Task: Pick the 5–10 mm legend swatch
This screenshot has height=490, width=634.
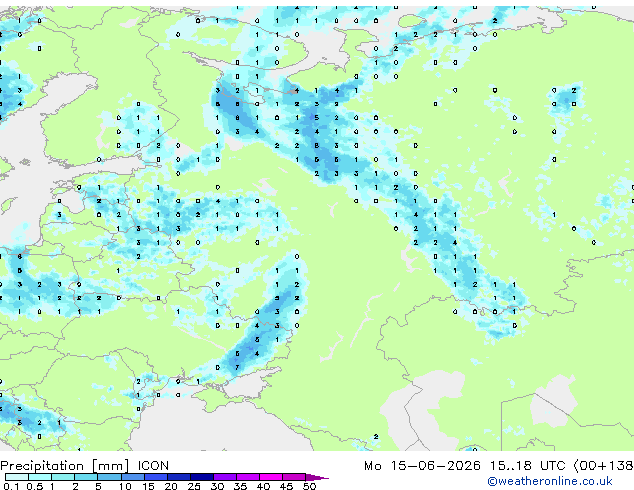Action: pyautogui.click(x=109, y=477)
